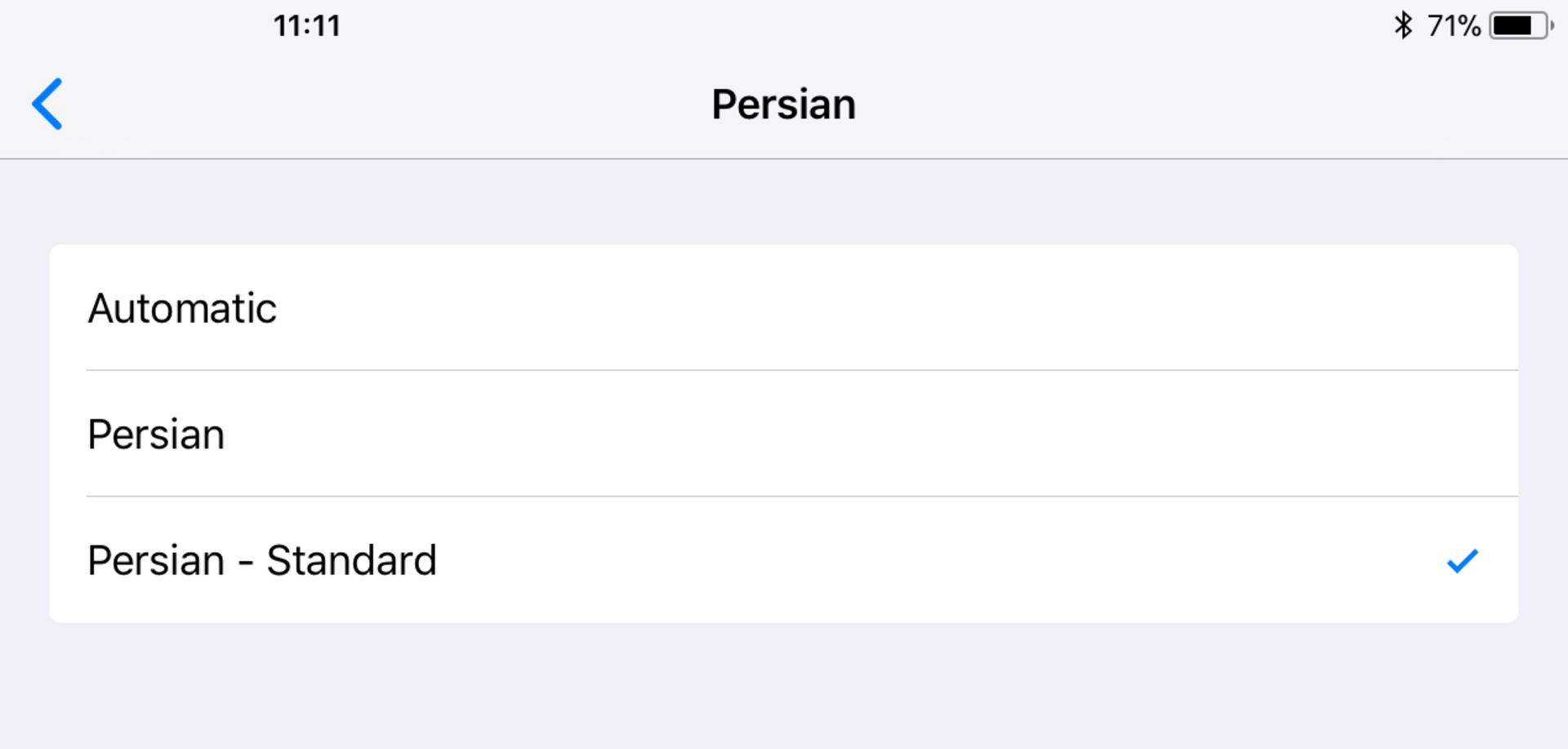Screen dimensions: 1568x749
Task: Click the Bluetooth status icon
Action: click(1402, 25)
